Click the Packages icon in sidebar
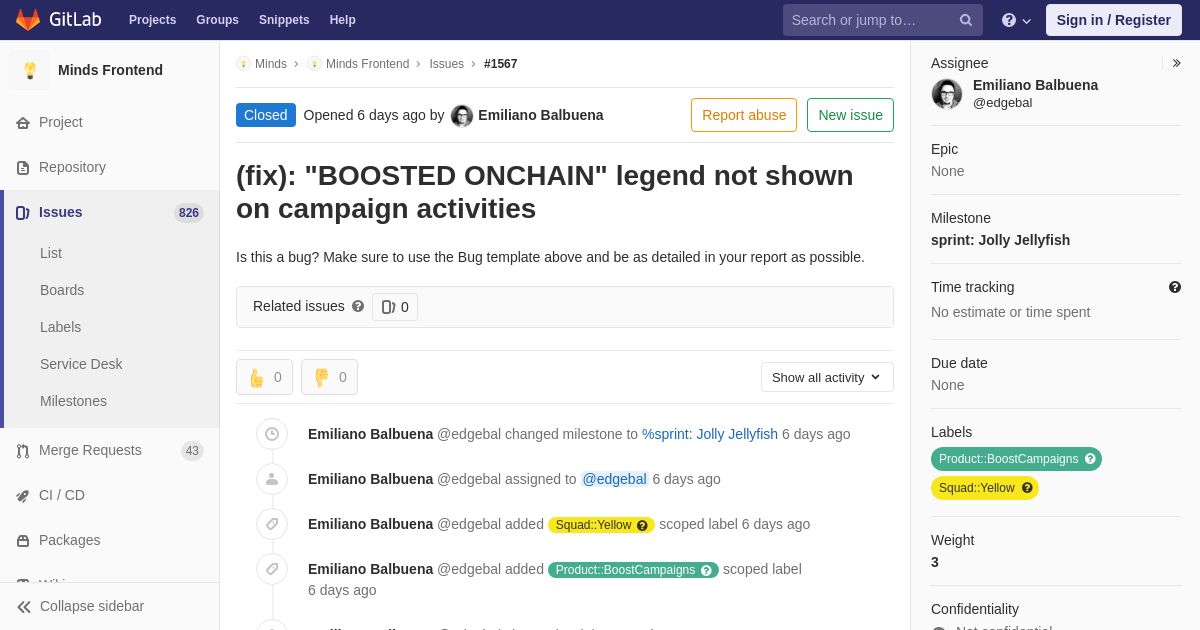This screenshot has height=630, width=1200. click(x=22, y=541)
